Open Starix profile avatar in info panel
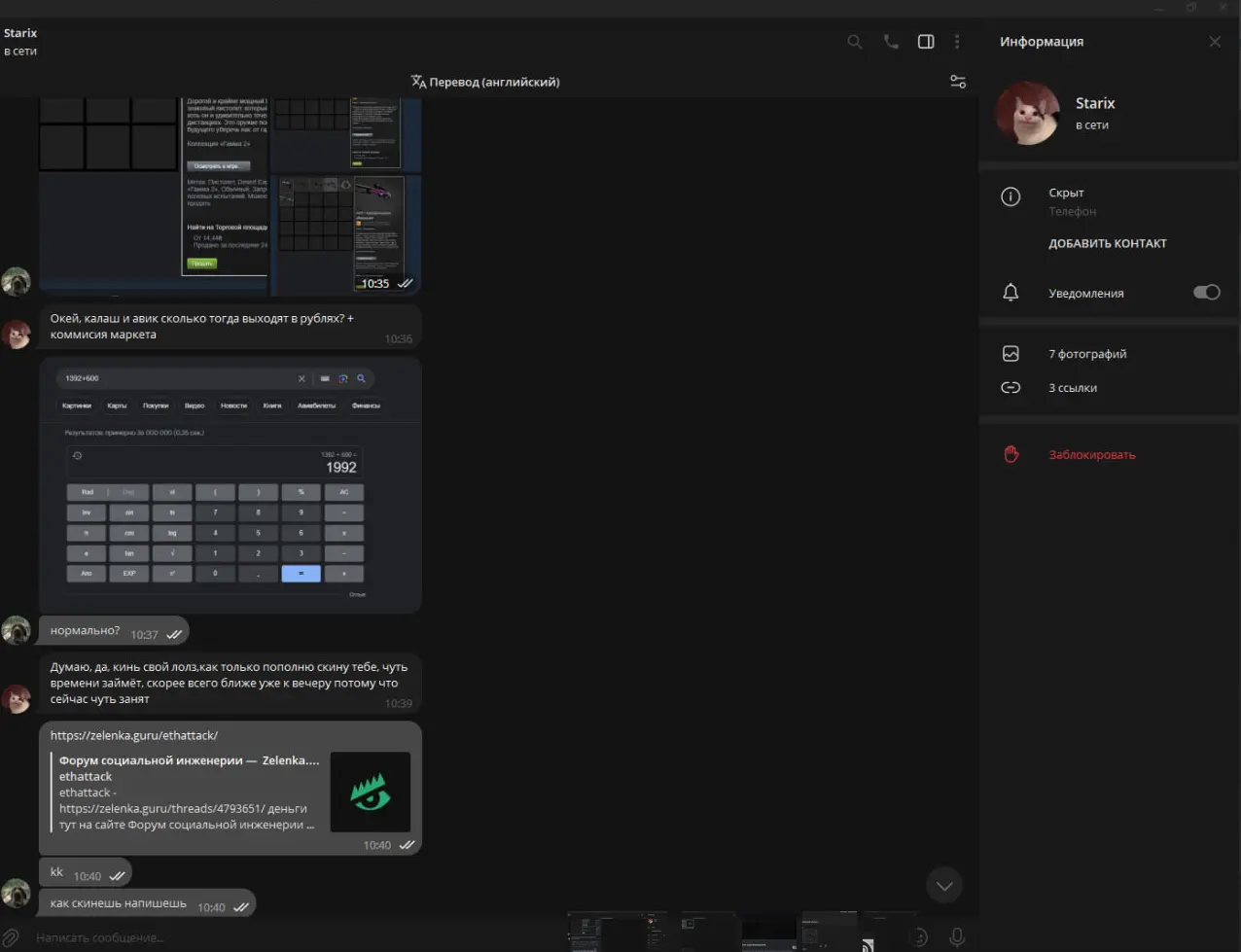Screen dimensions: 1241x952 (x=1027, y=114)
